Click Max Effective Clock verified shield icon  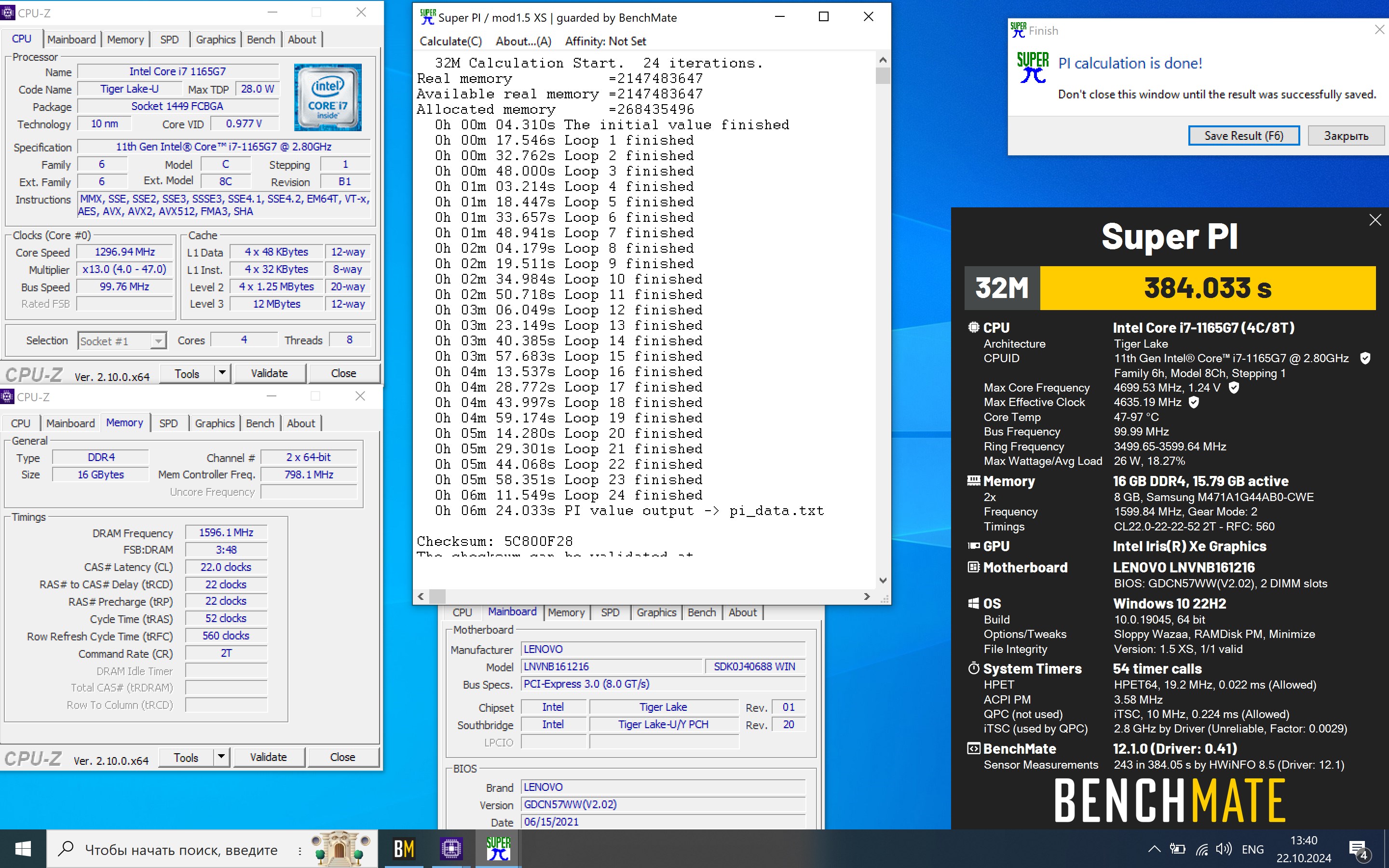point(1194,403)
